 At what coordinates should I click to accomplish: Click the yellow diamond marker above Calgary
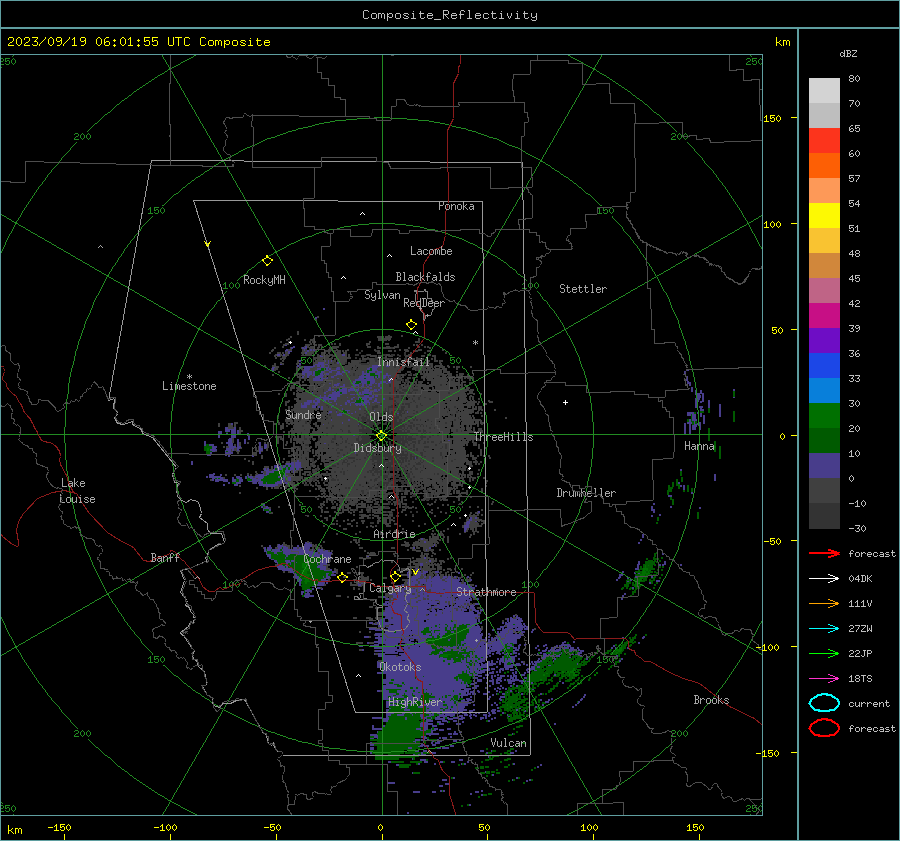point(395,576)
